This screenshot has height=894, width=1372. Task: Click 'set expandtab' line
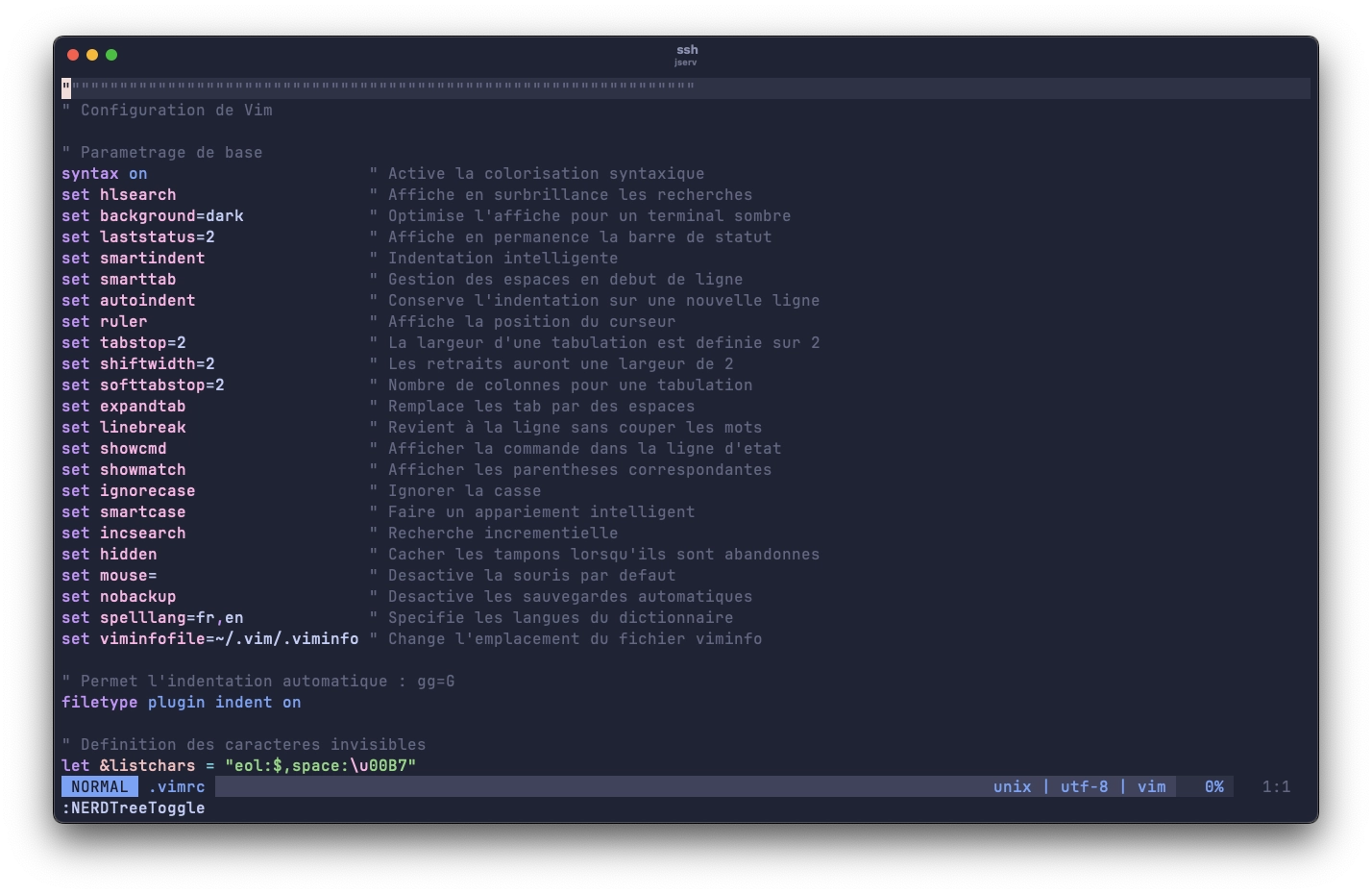click(124, 407)
